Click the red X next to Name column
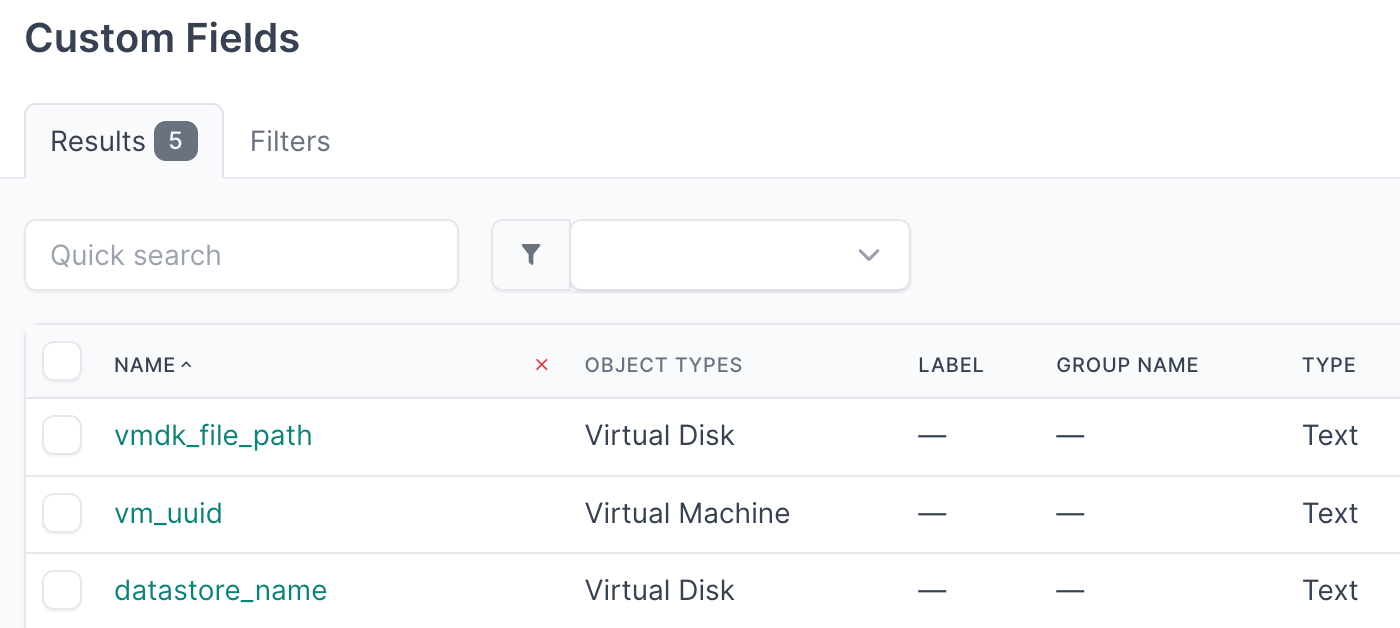The height and width of the screenshot is (628, 1400). (x=542, y=365)
